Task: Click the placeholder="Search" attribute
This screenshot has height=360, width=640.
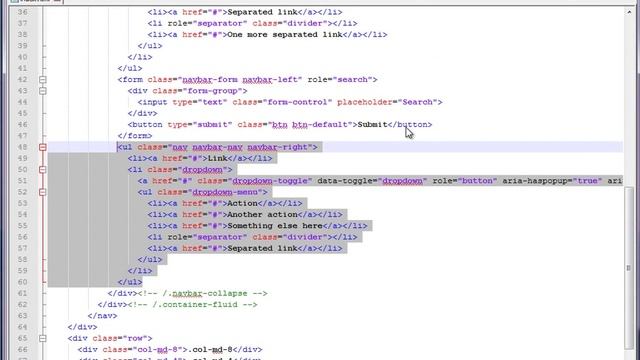Action: click(387, 102)
